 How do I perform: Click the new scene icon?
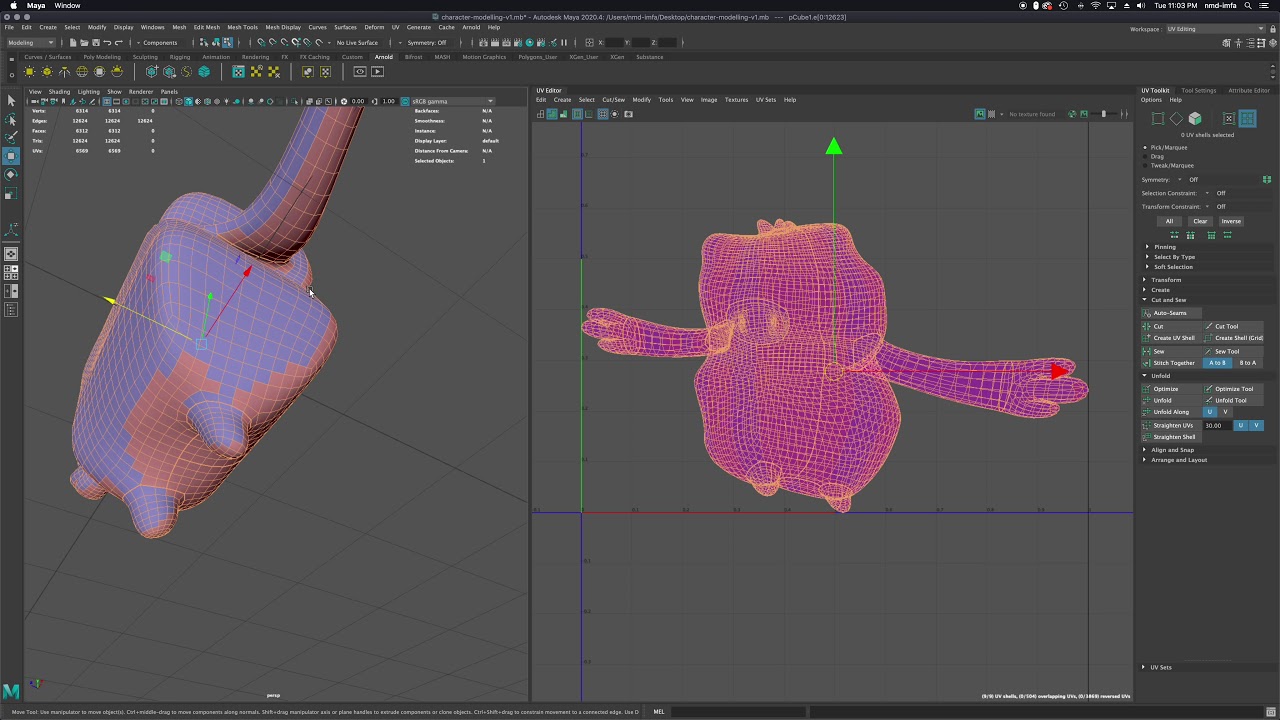click(x=75, y=42)
